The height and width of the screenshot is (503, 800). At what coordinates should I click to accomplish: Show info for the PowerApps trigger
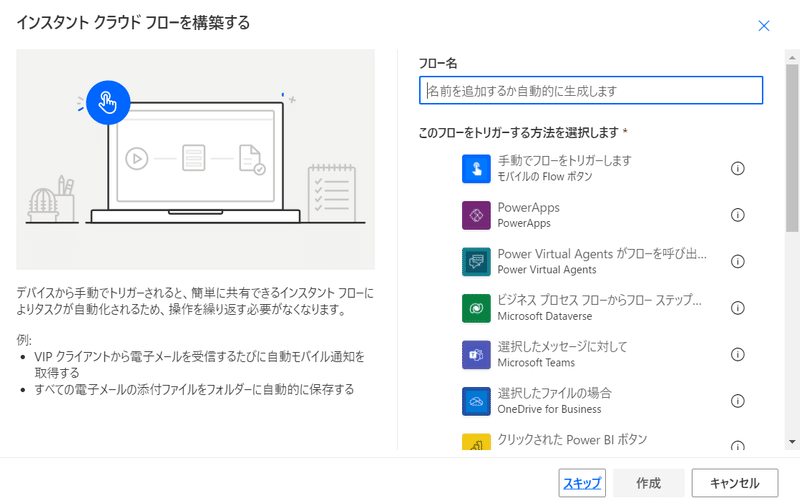[738, 215]
